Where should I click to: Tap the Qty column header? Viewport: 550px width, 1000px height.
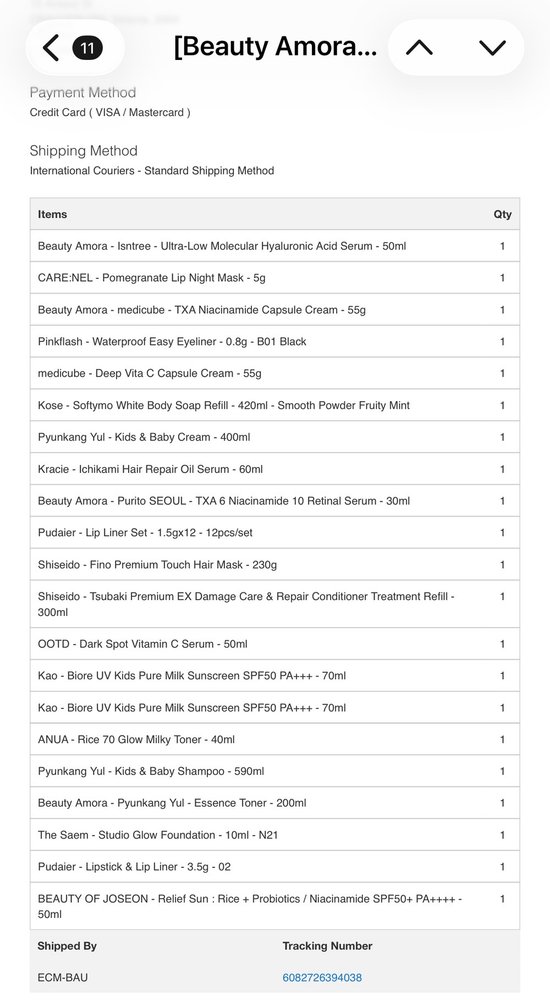502,214
